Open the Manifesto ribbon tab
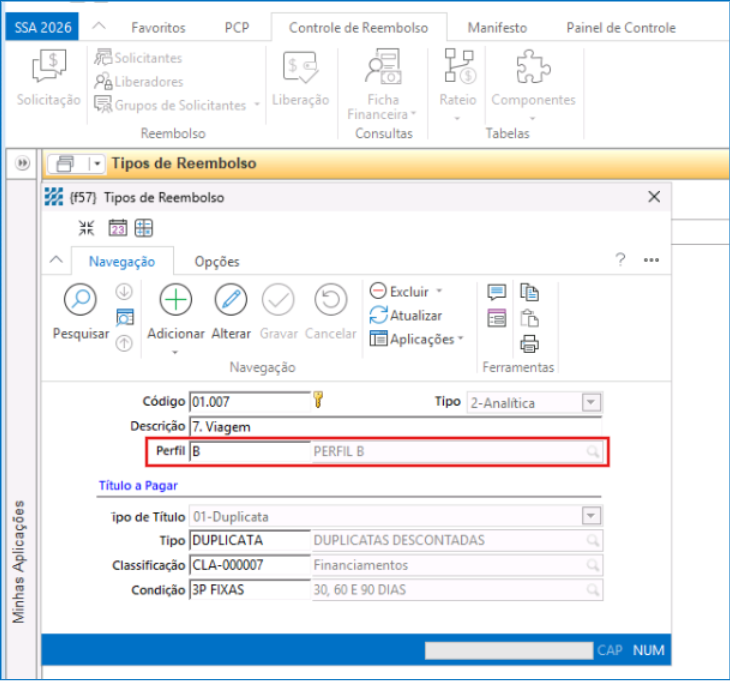The height and width of the screenshot is (681, 730). 497,28
